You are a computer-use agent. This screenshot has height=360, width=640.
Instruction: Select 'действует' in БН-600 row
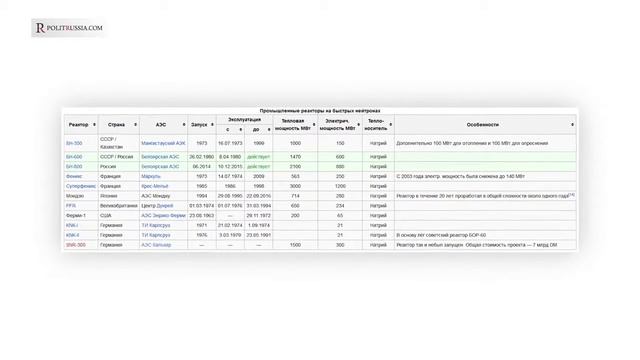[x=259, y=157]
